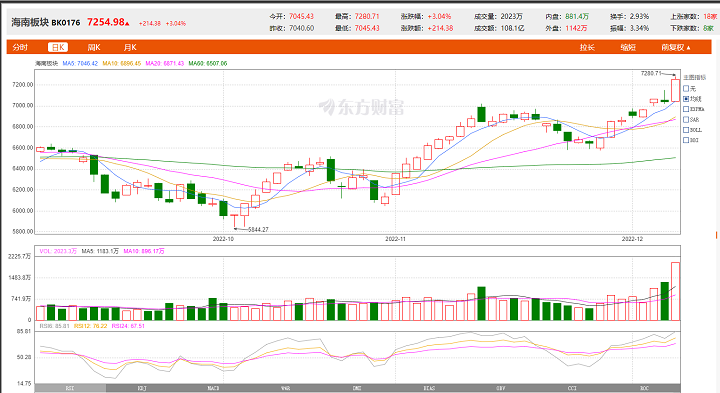Open the 周K weekly chart tab
The height and width of the screenshot is (393, 720).
94,47
